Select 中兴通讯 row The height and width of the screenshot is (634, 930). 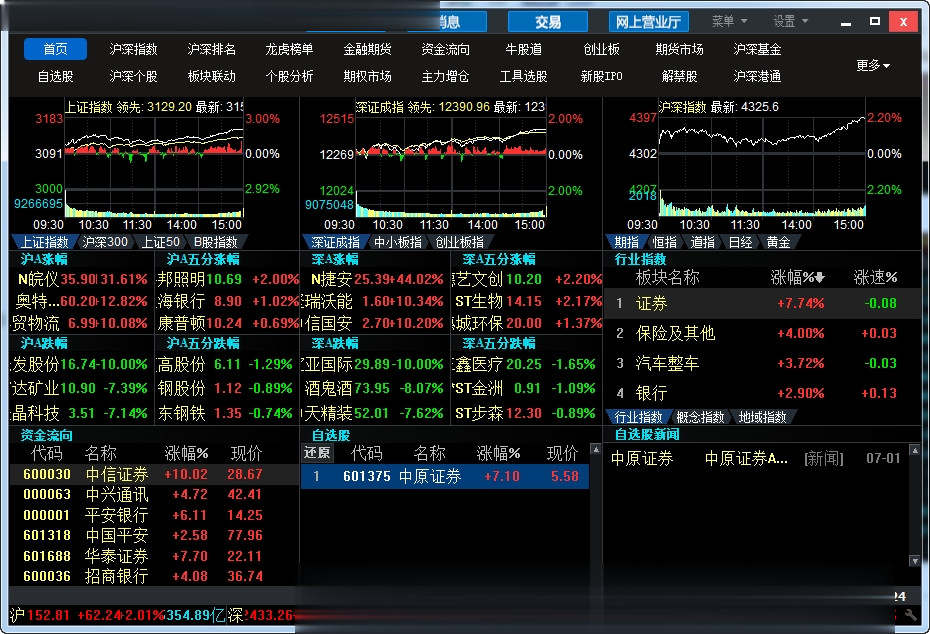154,495
